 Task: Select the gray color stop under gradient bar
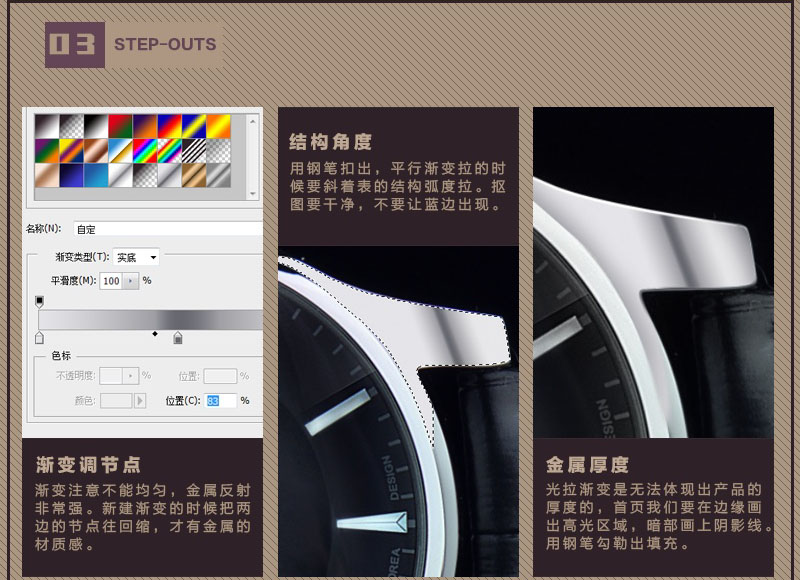[x=178, y=338]
